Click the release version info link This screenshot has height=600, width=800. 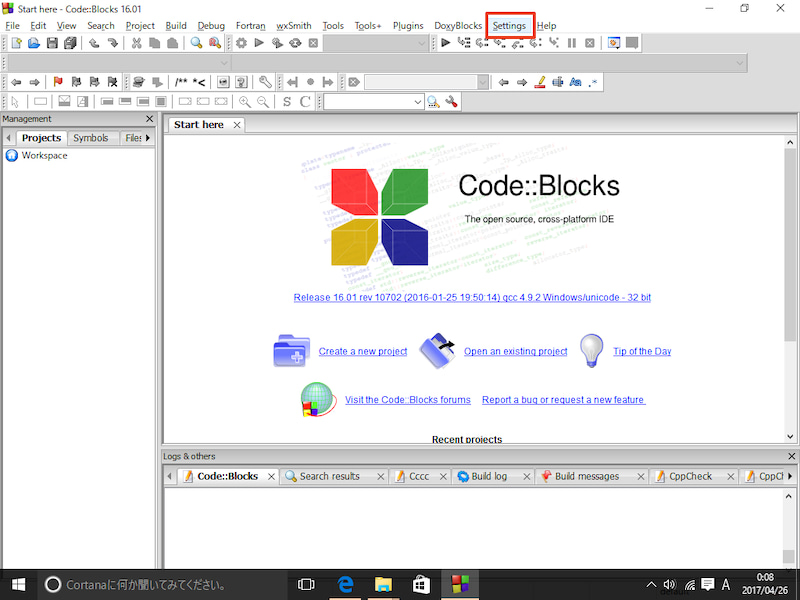[x=472, y=297]
